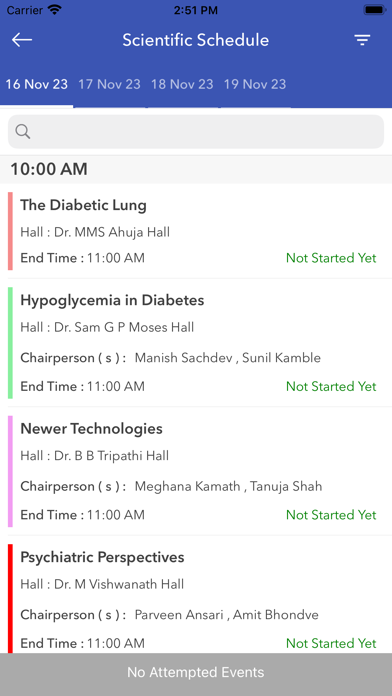
Task: Open the filter icon menu
Action: pos(362,40)
